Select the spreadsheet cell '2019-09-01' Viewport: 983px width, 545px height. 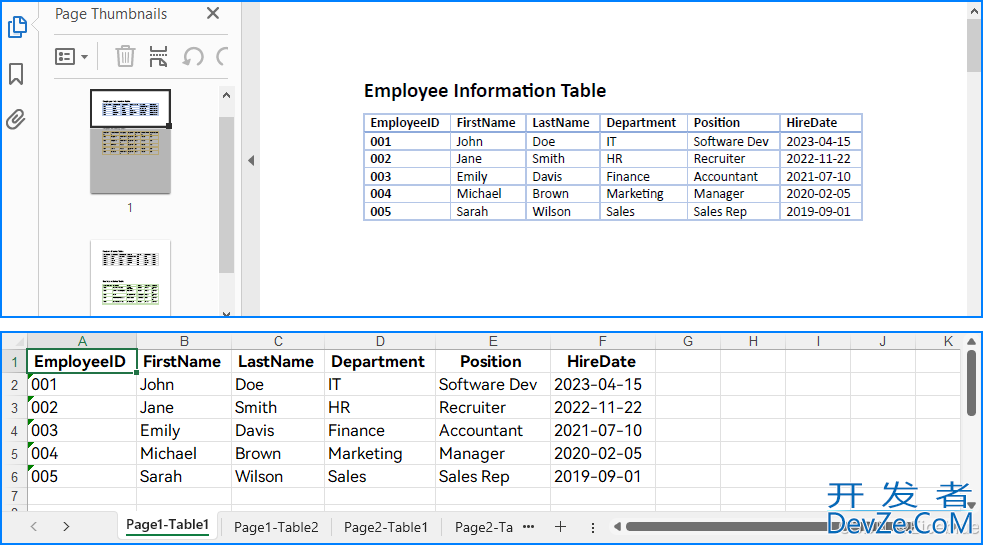[602, 477]
